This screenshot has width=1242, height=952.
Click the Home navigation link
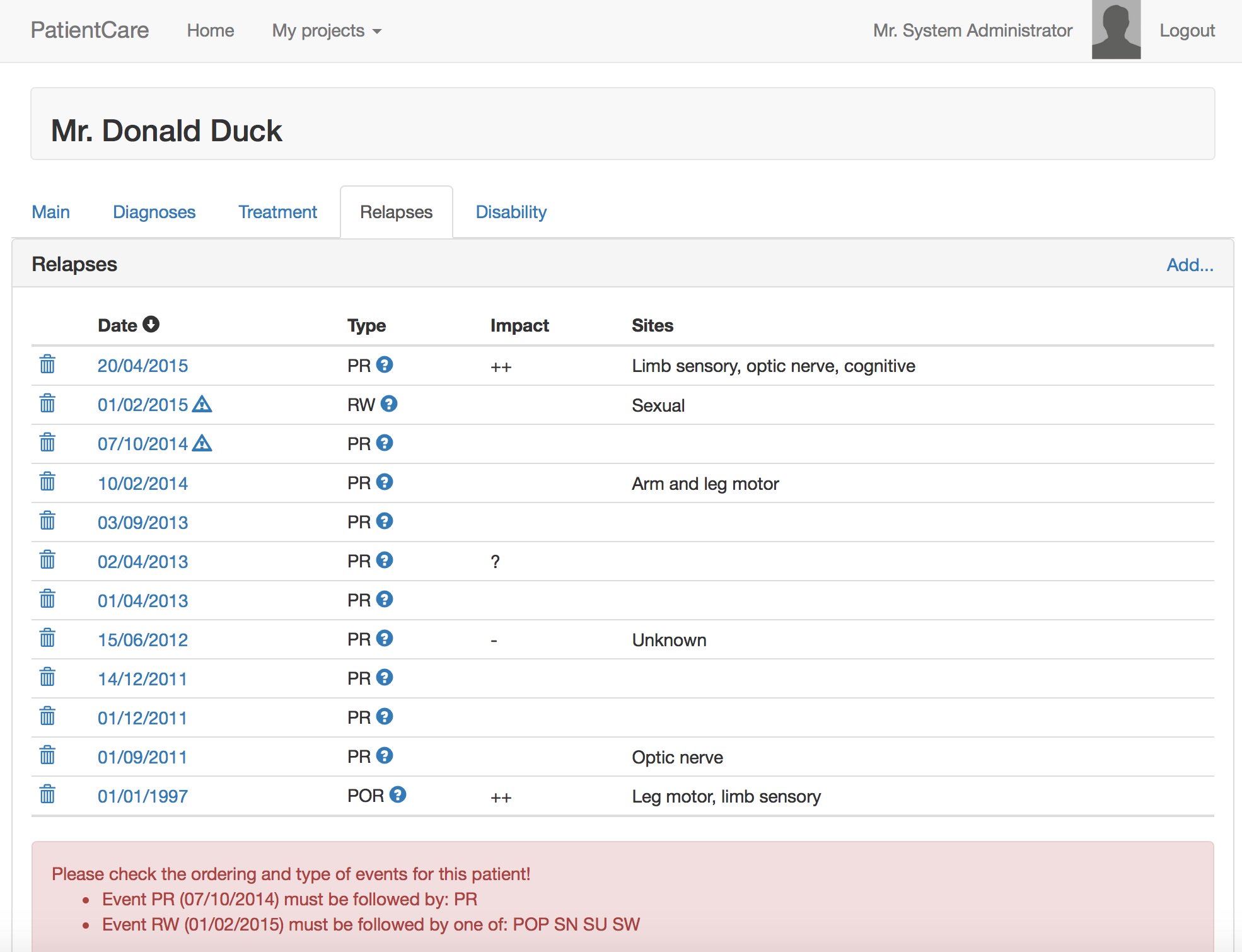click(210, 30)
